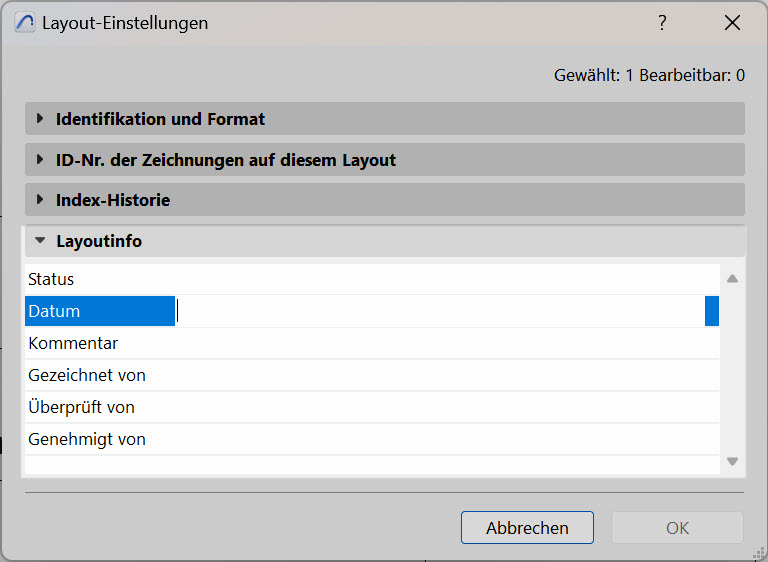The height and width of the screenshot is (562, 768).
Task: Select the Status row
Action: 372,279
